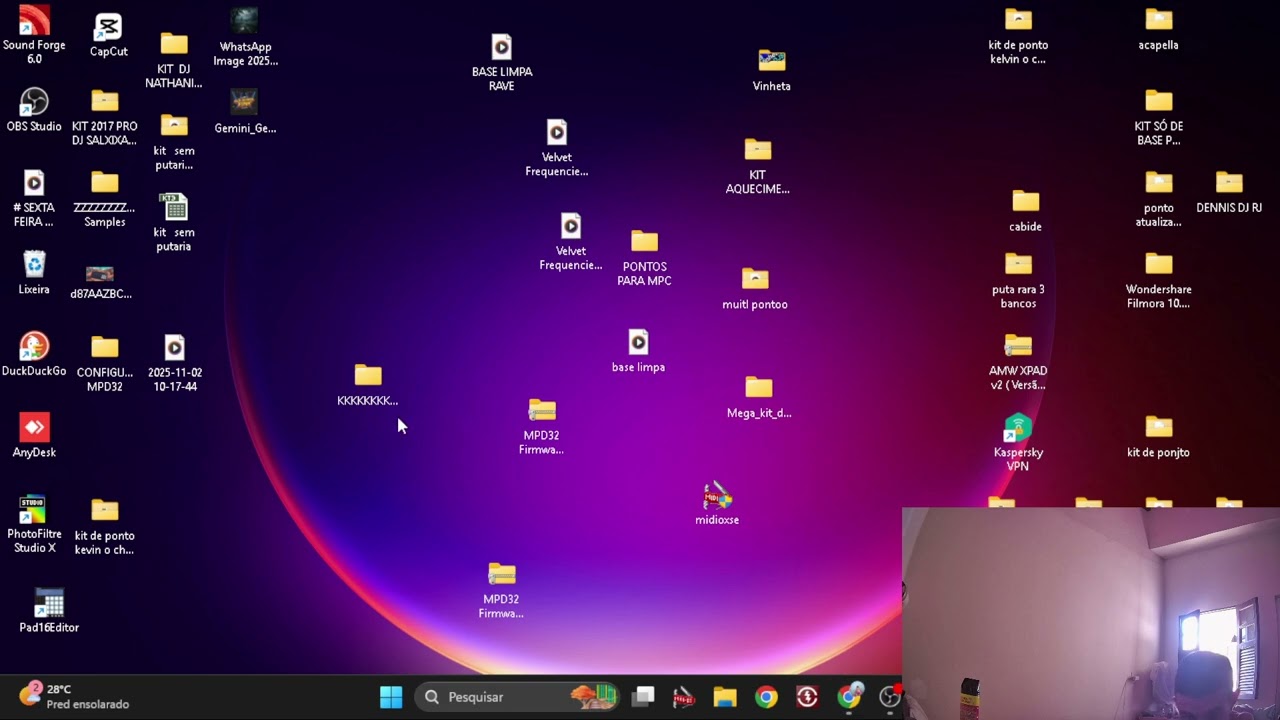Select the OBS Studio desktop shortcut
This screenshot has width=1280, height=720.
34,110
